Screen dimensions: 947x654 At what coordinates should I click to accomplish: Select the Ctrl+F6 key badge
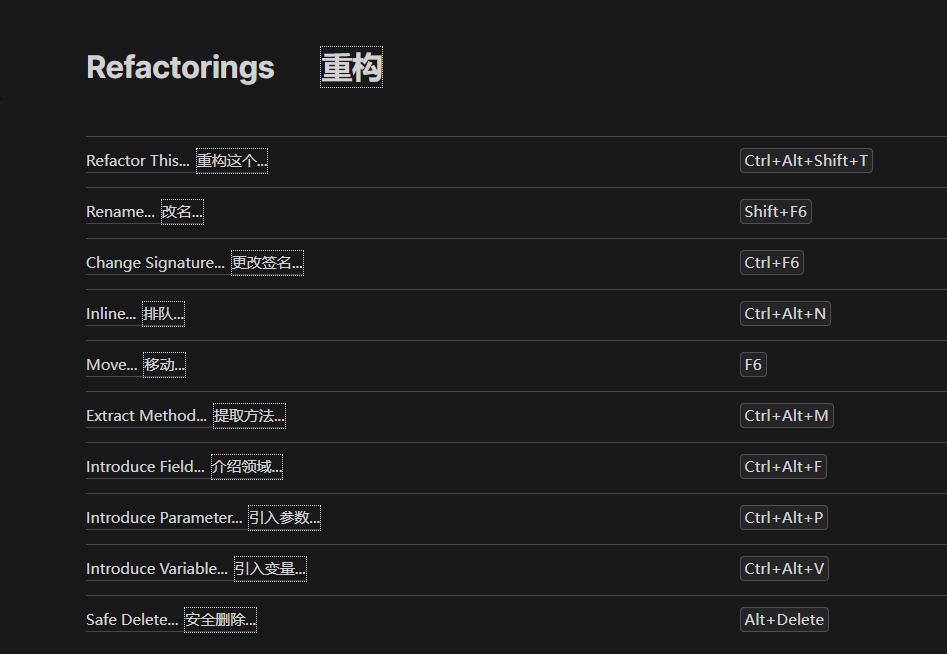pos(771,263)
